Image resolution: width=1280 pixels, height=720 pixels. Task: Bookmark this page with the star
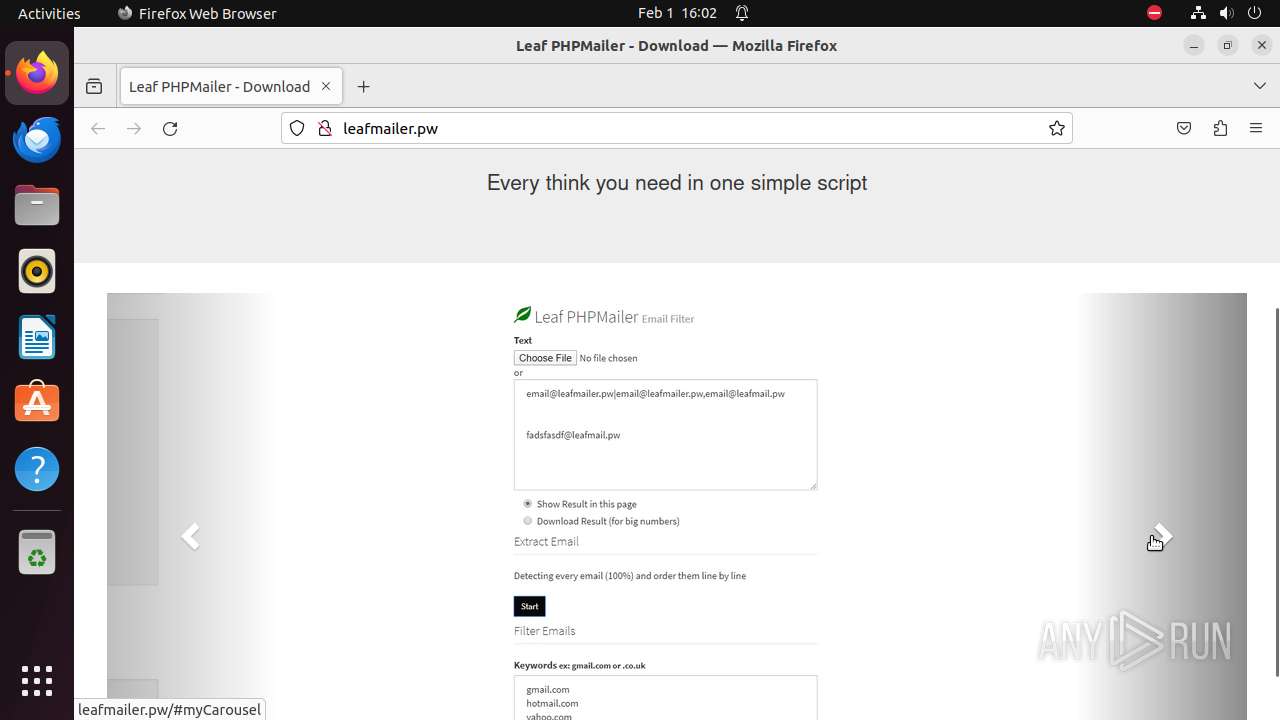pyautogui.click(x=1056, y=128)
